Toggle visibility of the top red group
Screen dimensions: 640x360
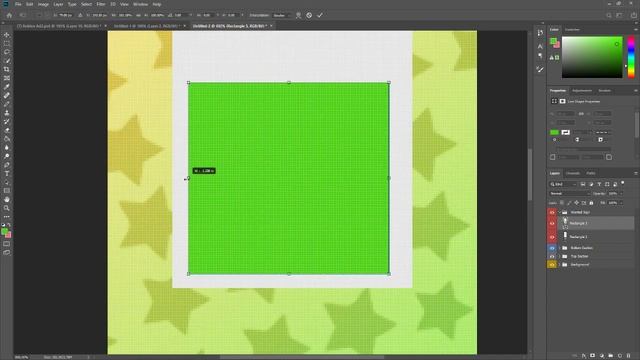(552, 212)
